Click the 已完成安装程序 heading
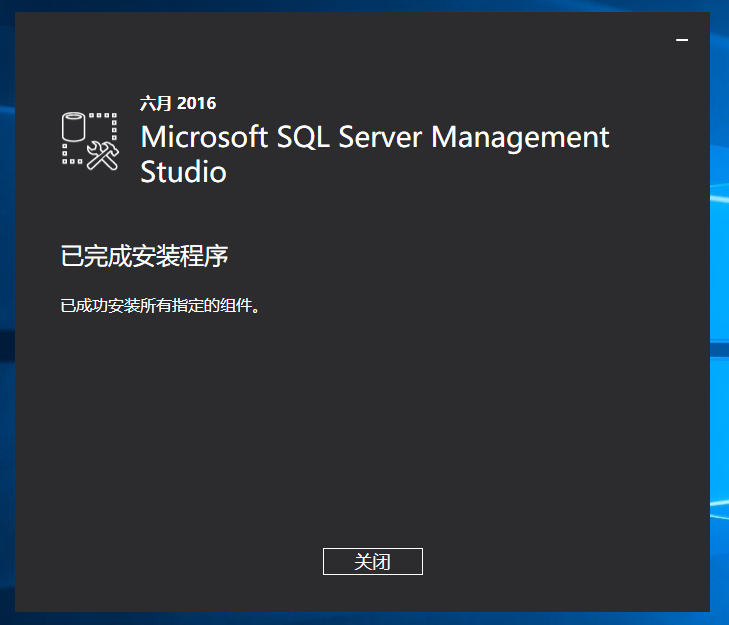The height and width of the screenshot is (625, 729). coord(145,257)
